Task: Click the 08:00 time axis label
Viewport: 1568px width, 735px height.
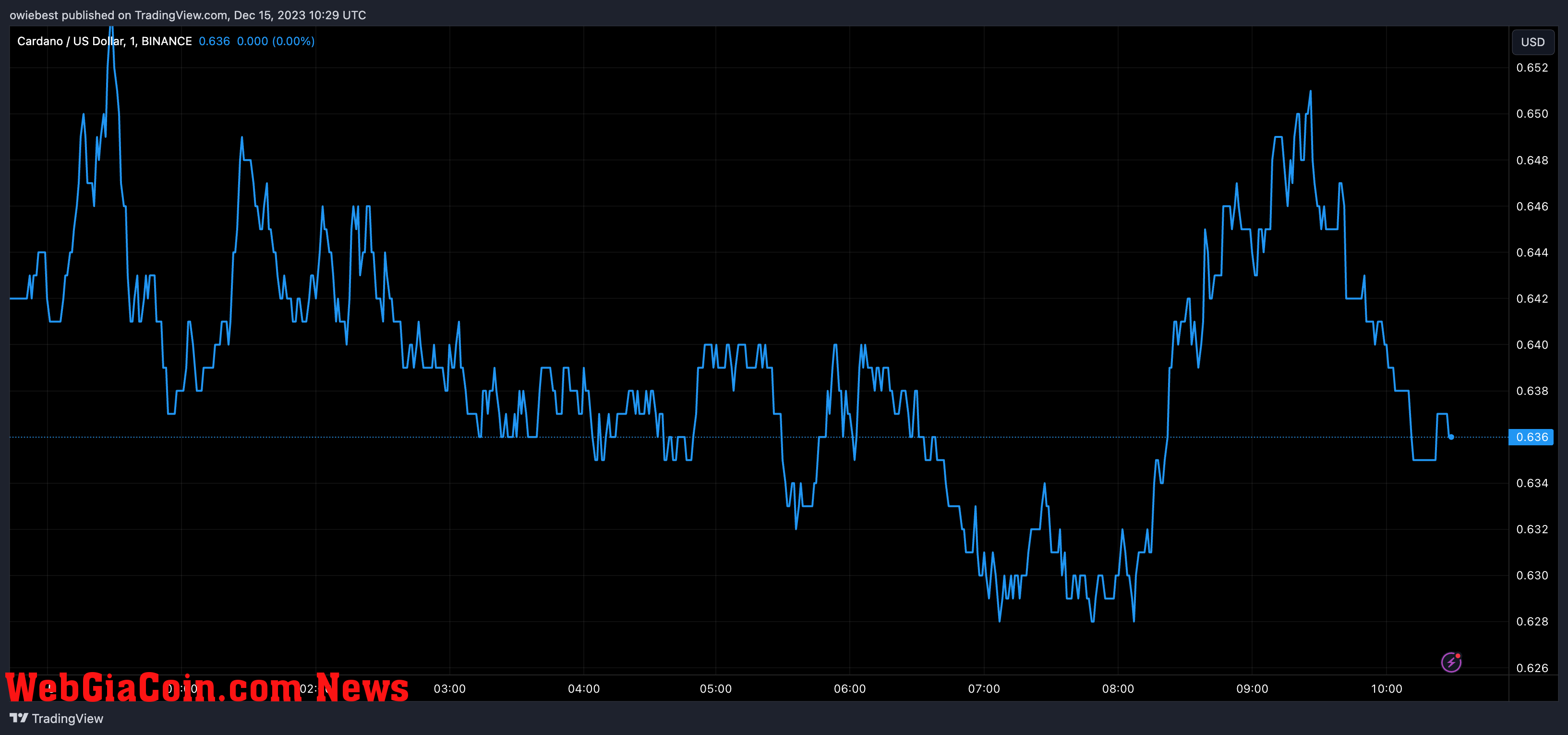Action: pyautogui.click(x=1118, y=689)
